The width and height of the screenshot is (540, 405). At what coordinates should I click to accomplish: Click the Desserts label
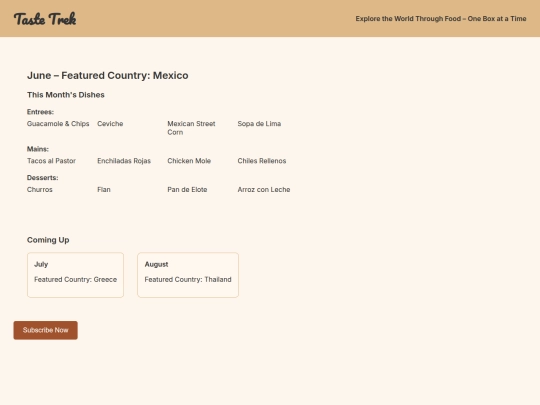pos(43,178)
